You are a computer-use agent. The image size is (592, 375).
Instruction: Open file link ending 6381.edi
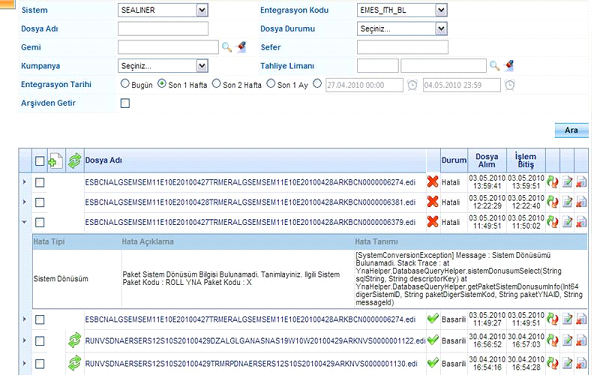250,202
